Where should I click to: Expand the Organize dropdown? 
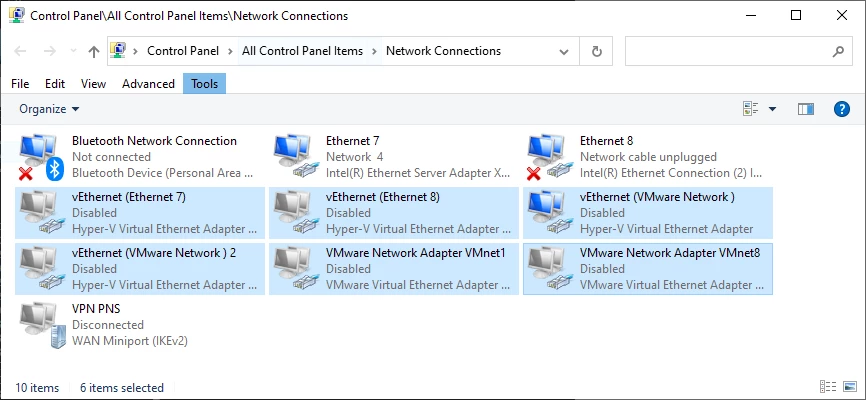coord(49,109)
